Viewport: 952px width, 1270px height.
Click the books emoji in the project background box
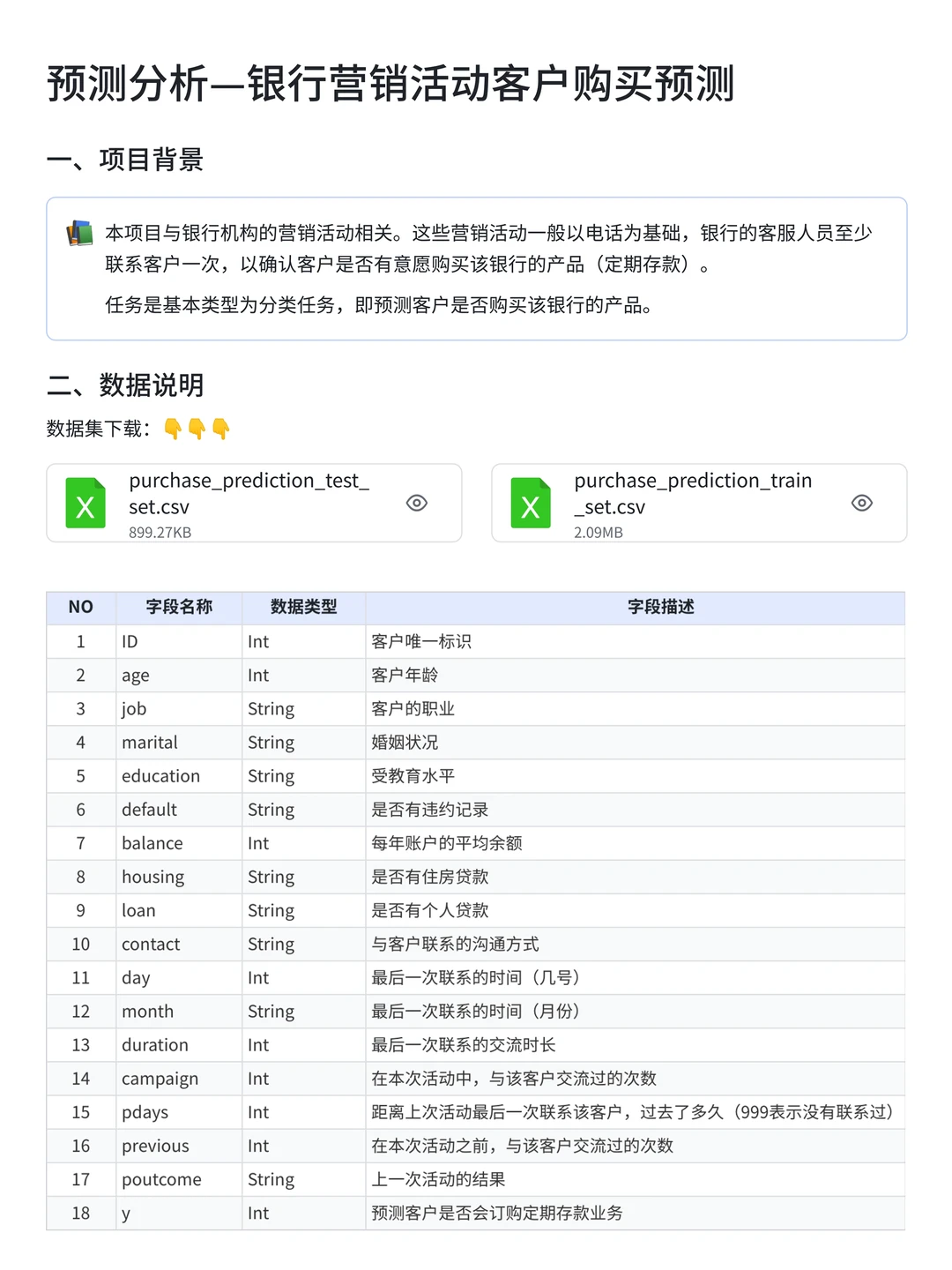coord(80,234)
